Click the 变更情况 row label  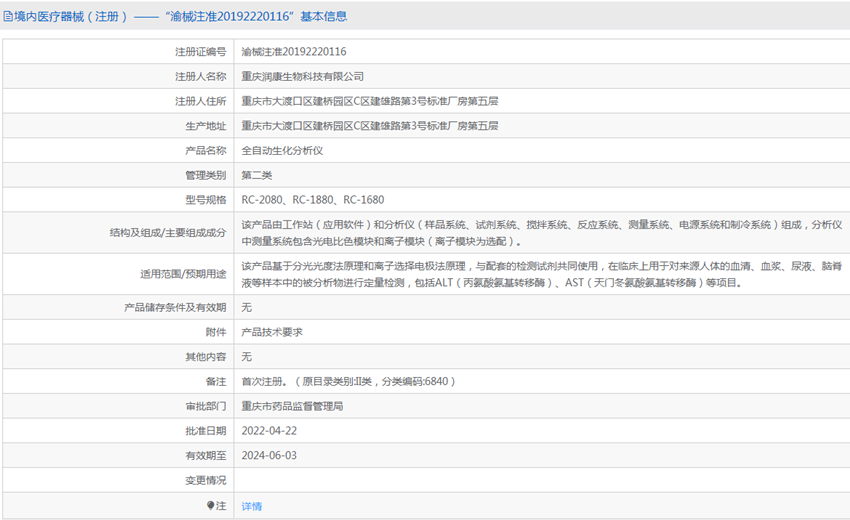[x=203, y=481]
